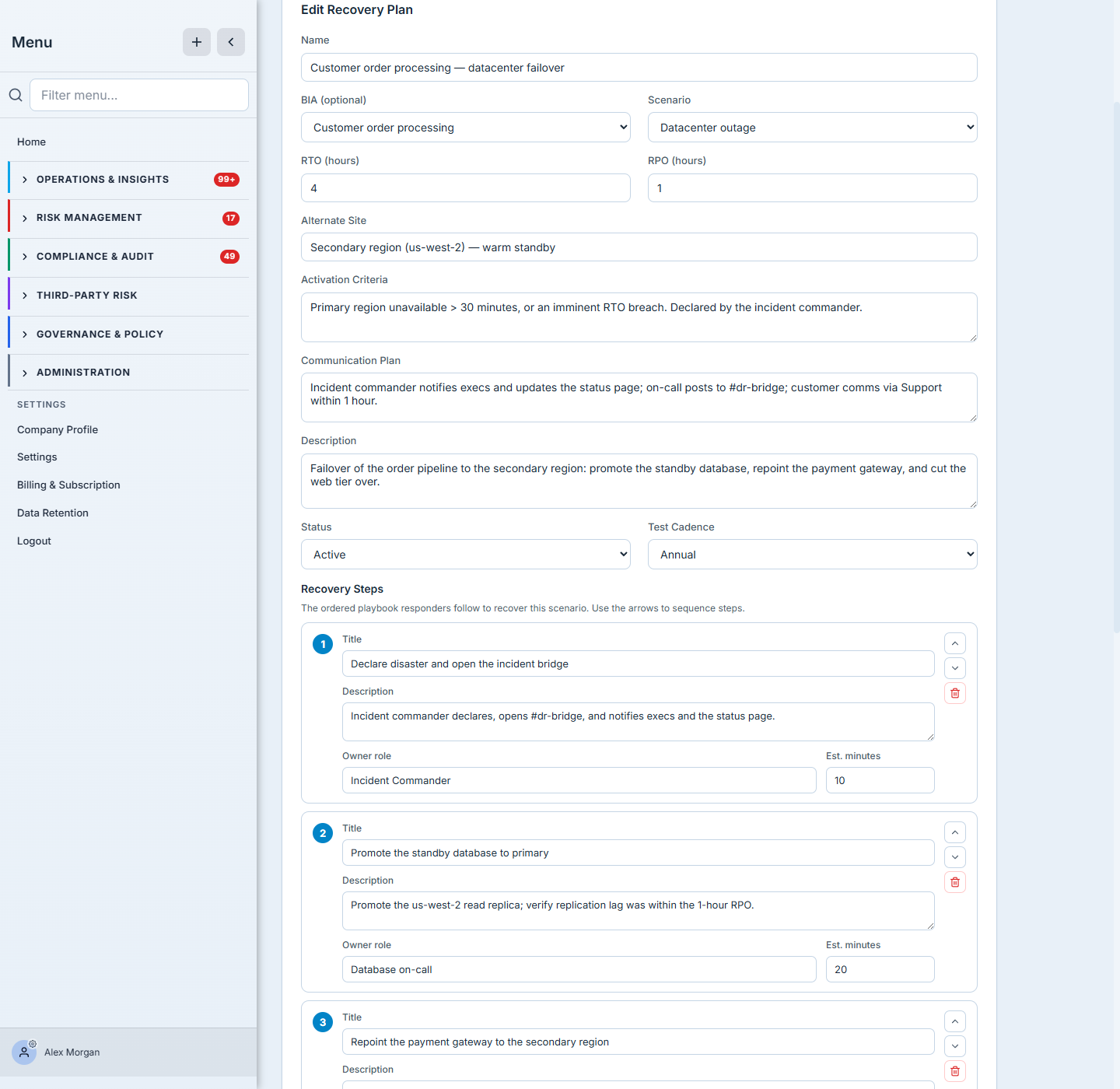Click step 1 Description textarea

[x=639, y=722]
